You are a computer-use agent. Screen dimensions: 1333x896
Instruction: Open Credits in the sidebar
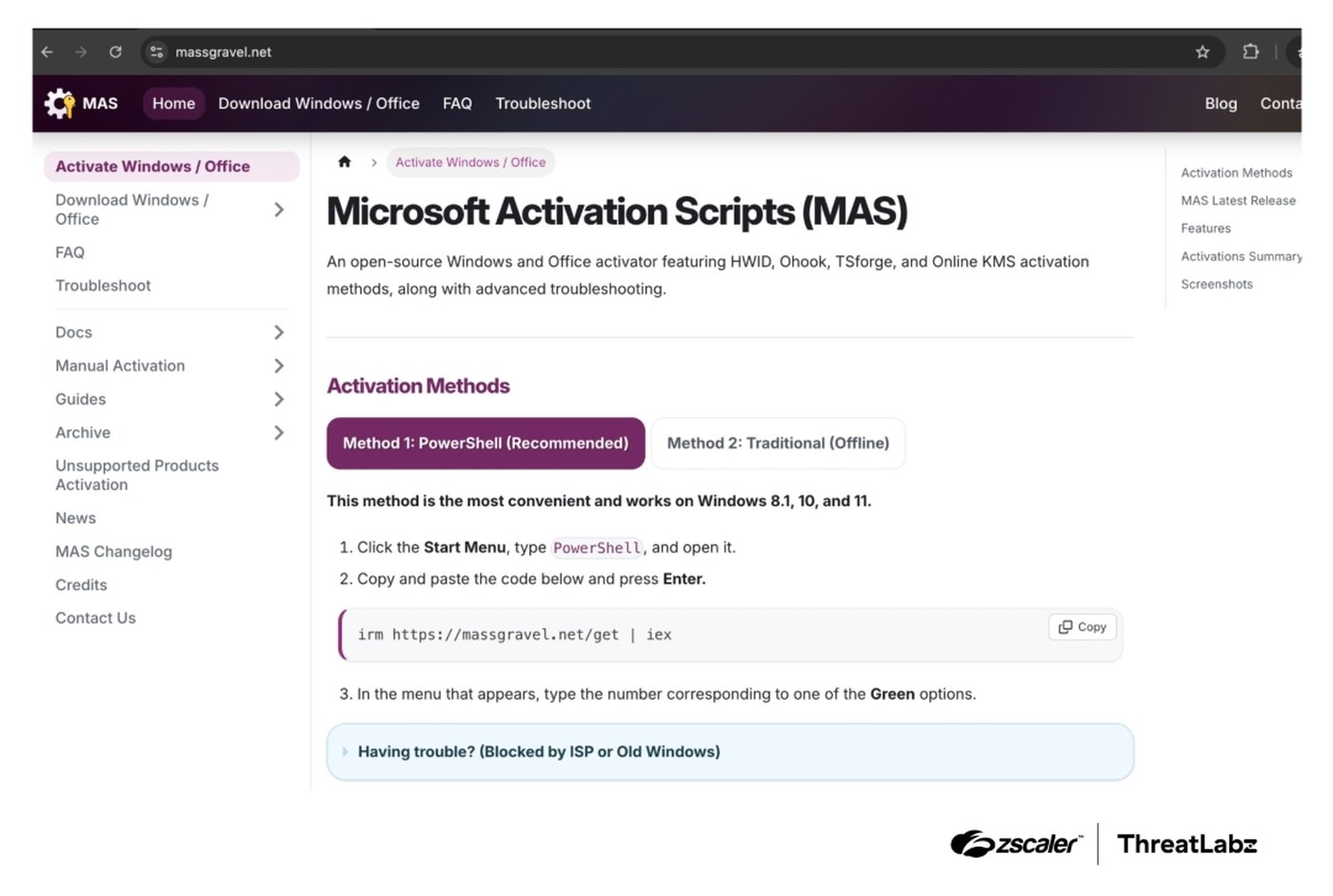point(81,585)
